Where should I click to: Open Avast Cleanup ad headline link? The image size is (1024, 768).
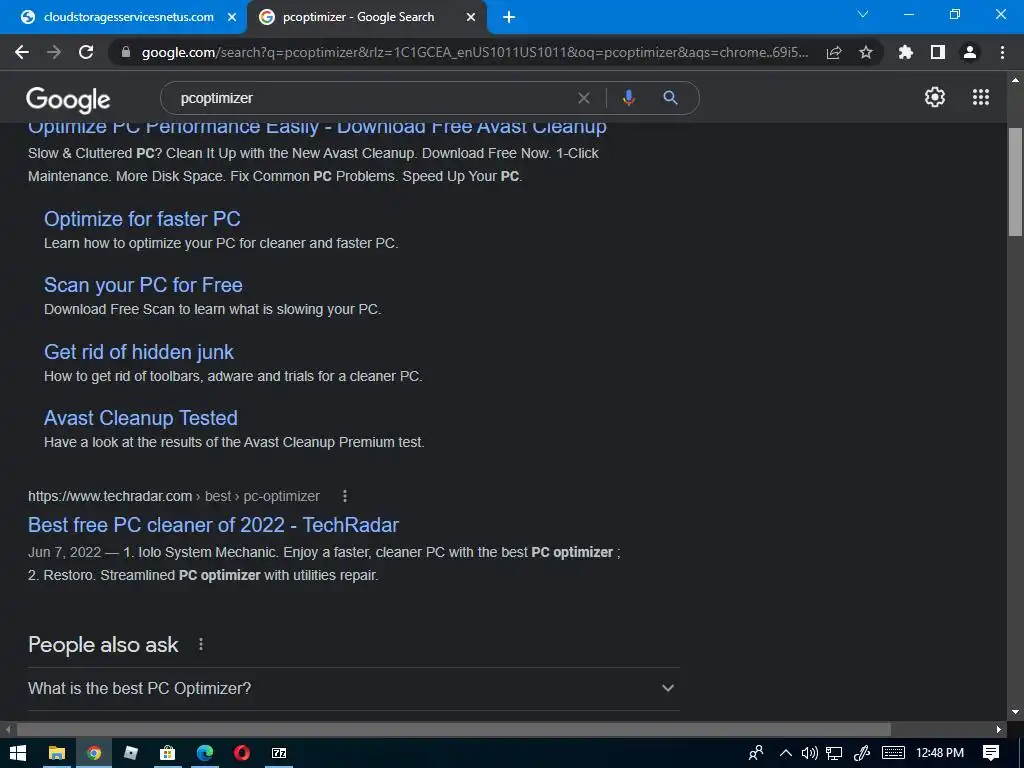coord(317,127)
